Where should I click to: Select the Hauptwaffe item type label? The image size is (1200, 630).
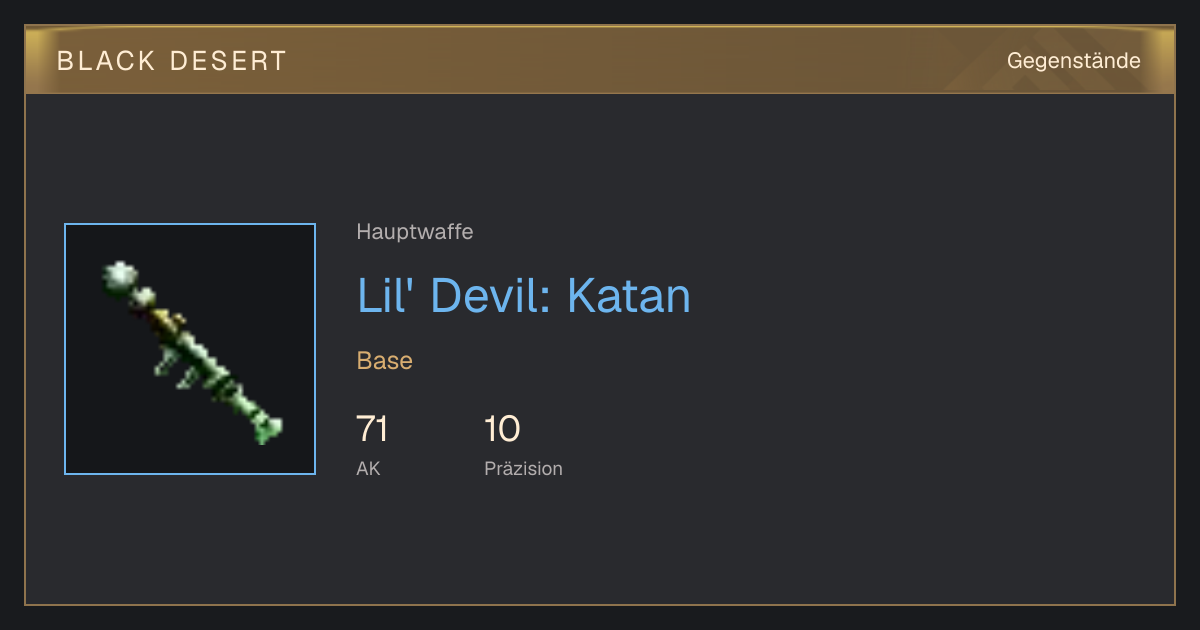click(x=414, y=232)
